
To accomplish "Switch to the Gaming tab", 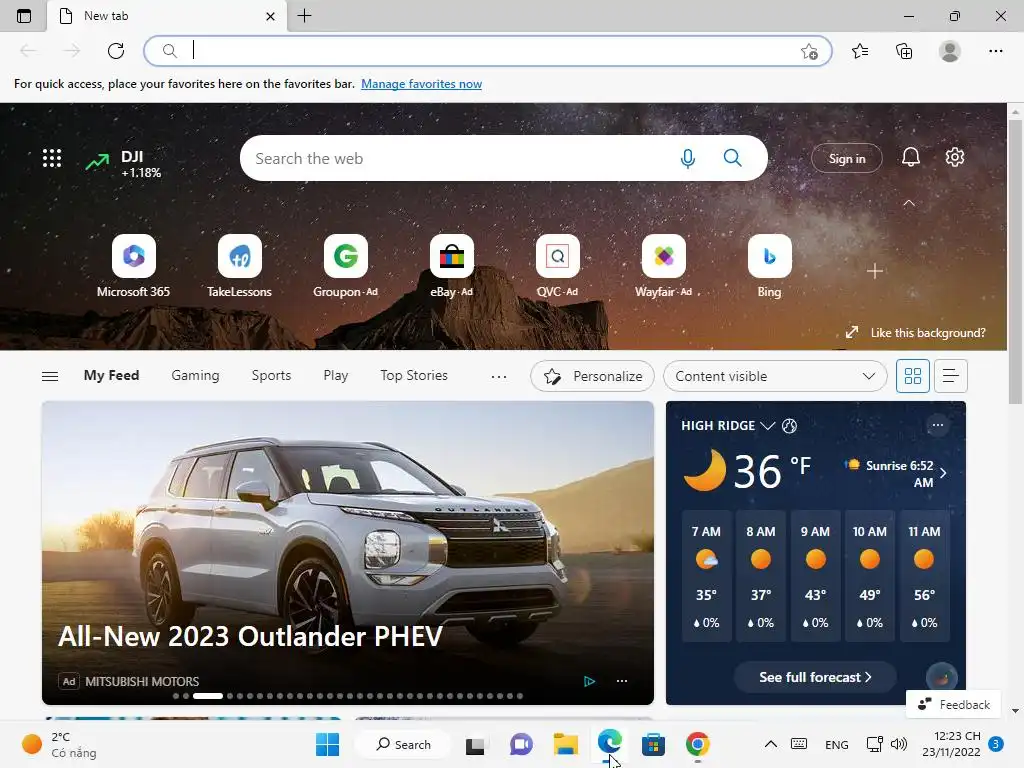I will click(195, 376).
